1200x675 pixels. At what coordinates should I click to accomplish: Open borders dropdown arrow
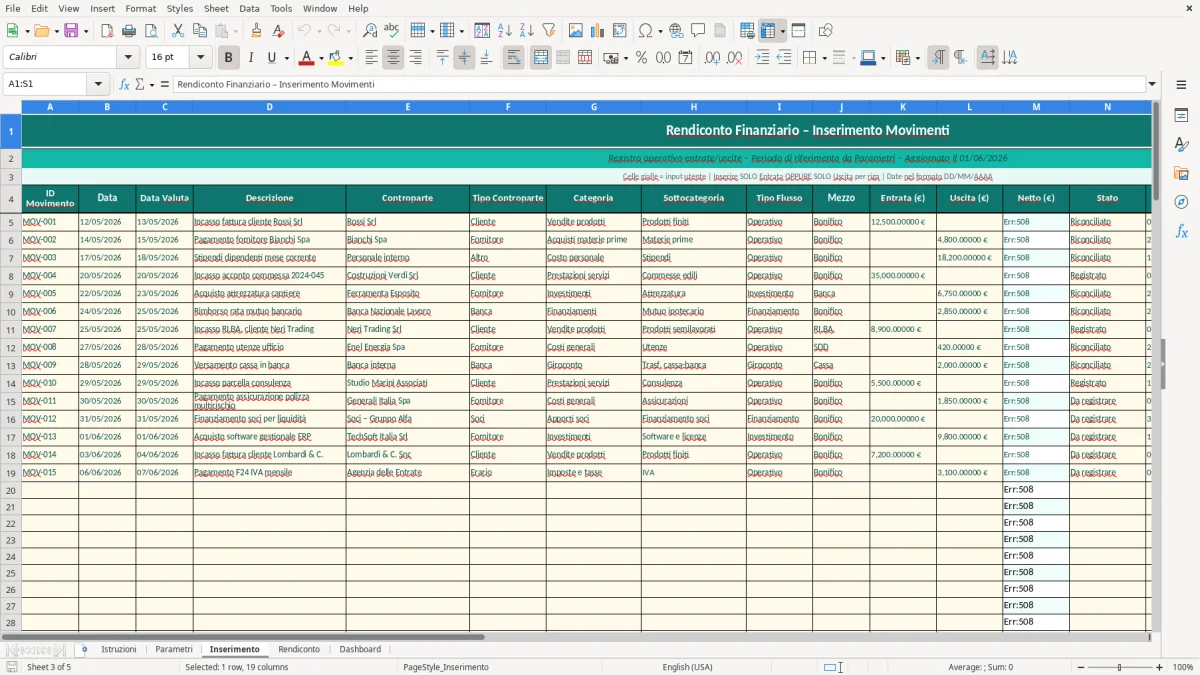(823, 58)
